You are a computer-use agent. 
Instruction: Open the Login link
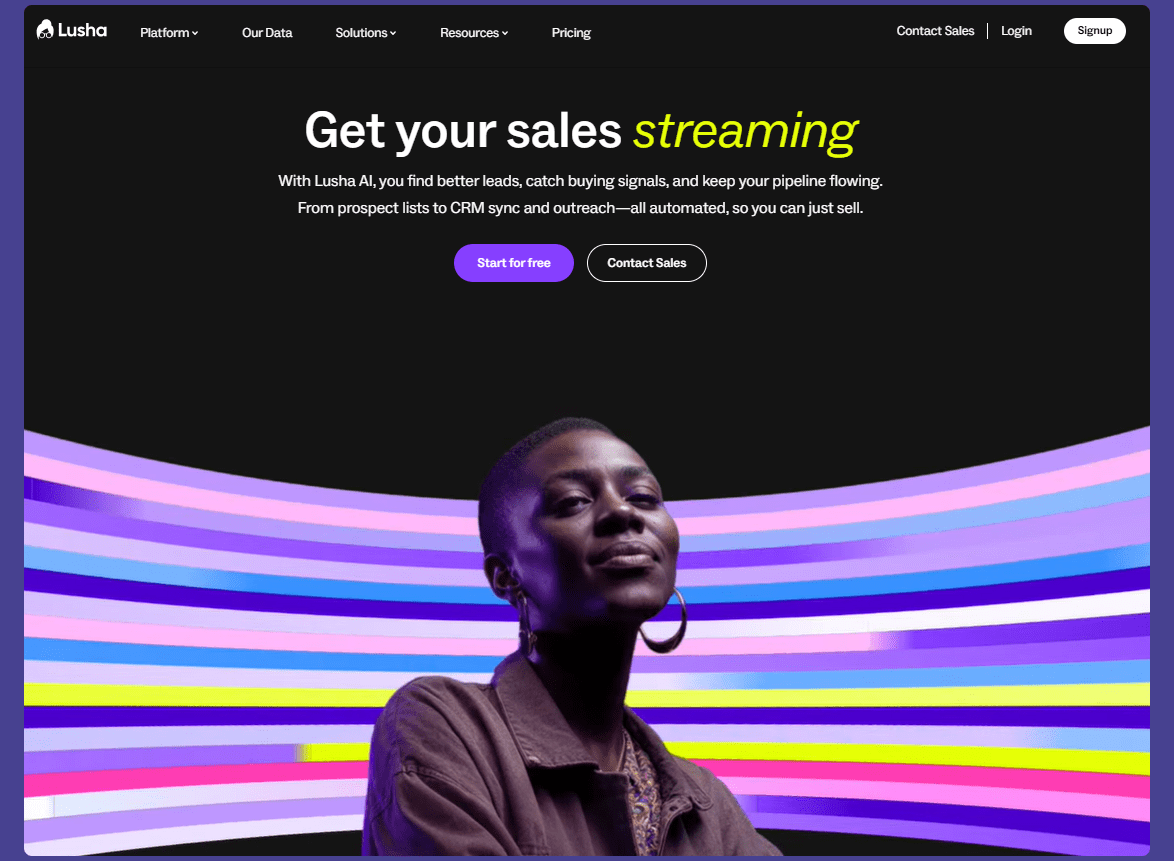click(x=1016, y=31)
